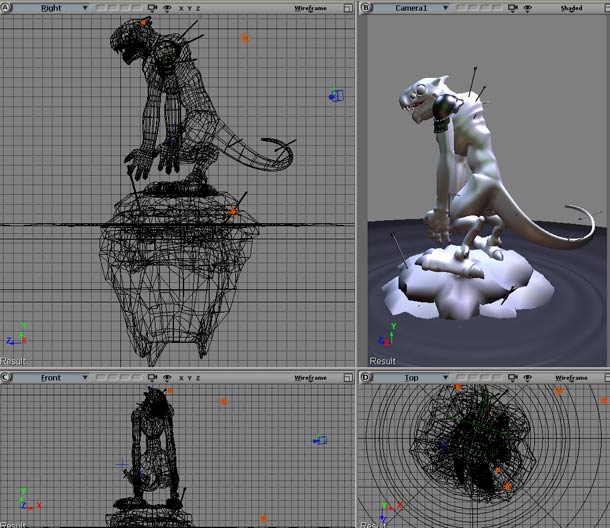Select orange light icon near rock edge in Right view
This screenshot has height=528, width=610.
point(233,211)
